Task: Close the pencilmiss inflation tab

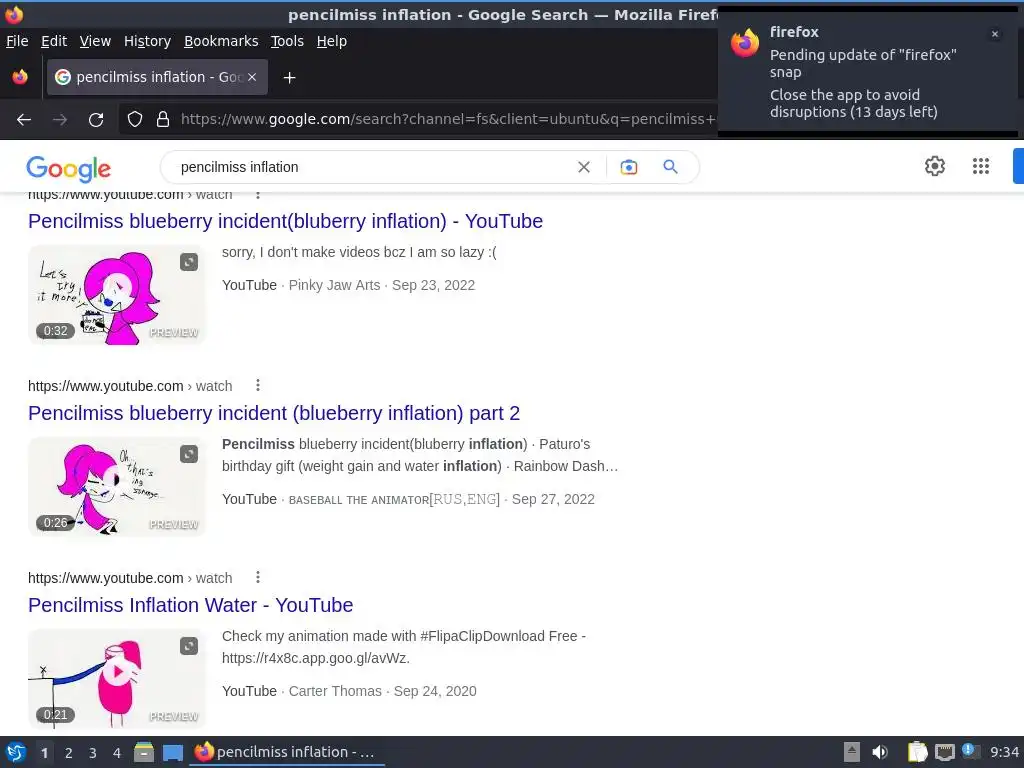Action: coord(252,77)
